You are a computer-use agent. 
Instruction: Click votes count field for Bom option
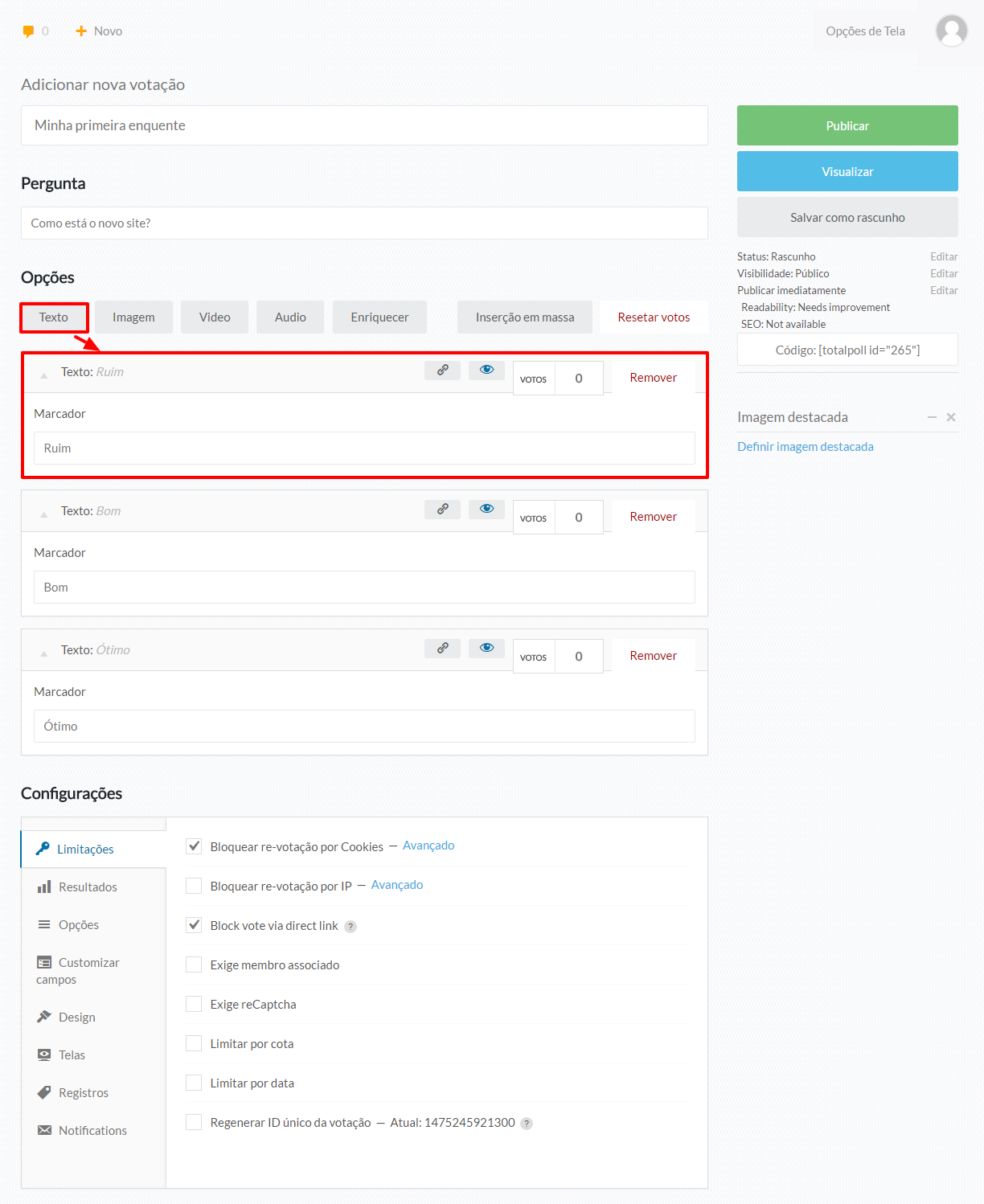pyautogui.click(x=579, y=518)
